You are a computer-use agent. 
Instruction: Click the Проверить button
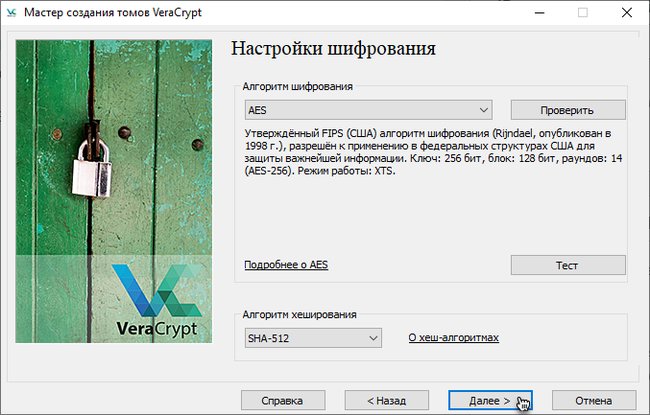pyautogui.click(x=568, y=110)
